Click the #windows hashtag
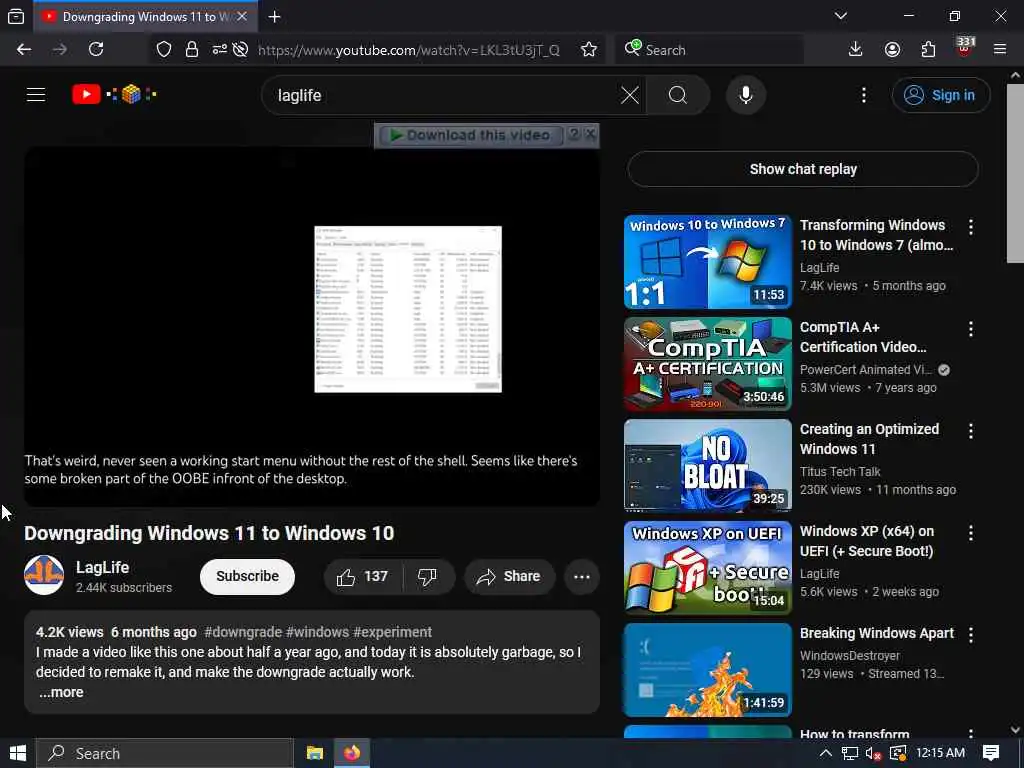This screenshot has height=768, width=1024. coord(317,632)
